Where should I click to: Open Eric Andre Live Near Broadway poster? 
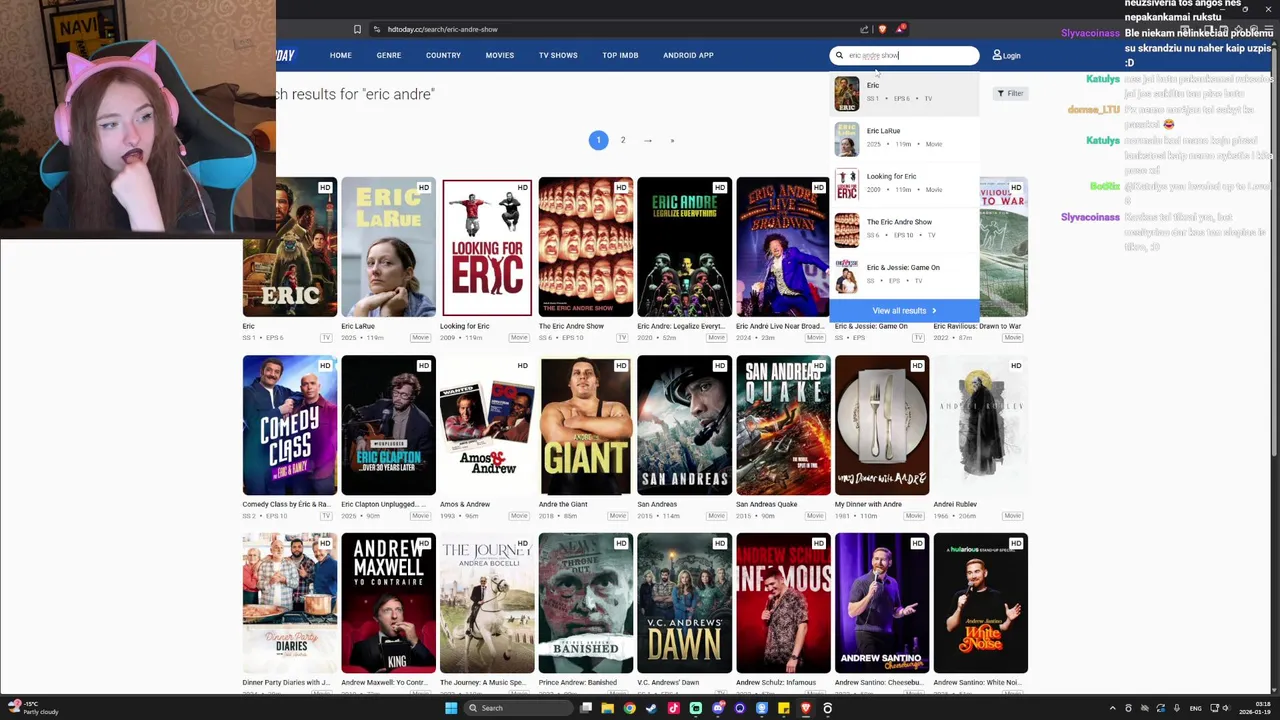point(783,247)
